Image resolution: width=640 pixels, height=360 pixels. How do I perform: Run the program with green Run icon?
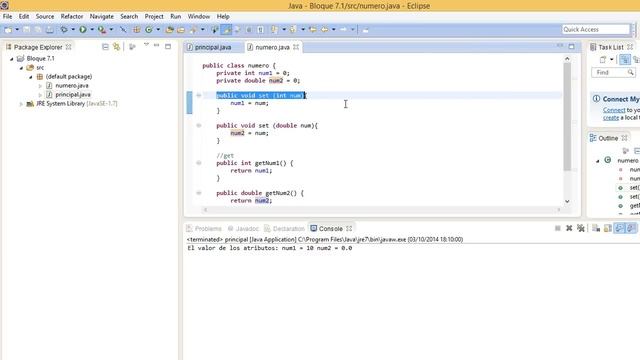[x=83, y=29]
